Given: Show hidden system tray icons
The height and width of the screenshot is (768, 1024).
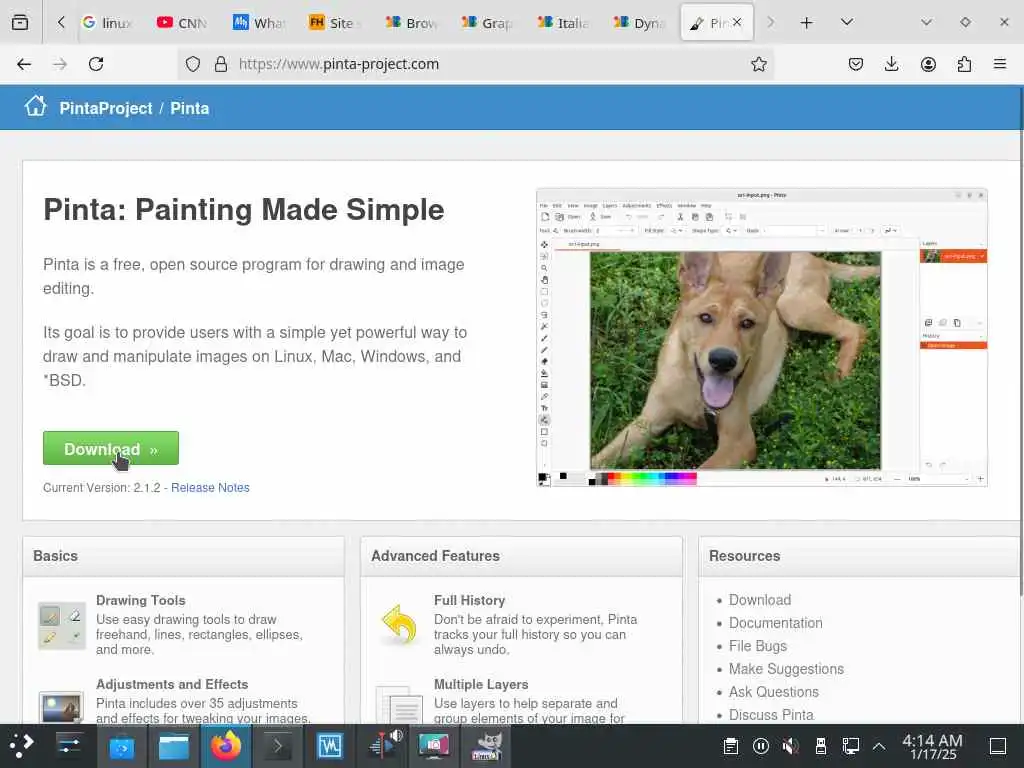Looking at the screenshot, I should [x=879, y=746].
